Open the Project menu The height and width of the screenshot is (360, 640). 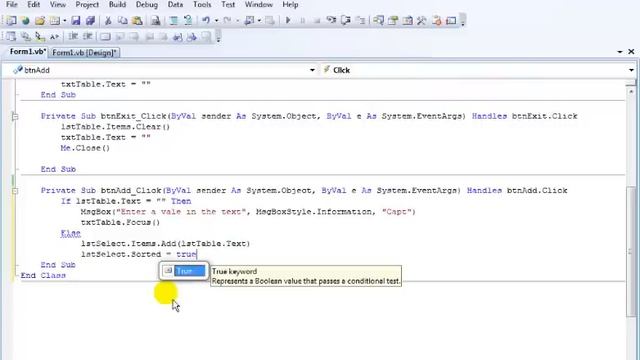(x=87, y=4)
